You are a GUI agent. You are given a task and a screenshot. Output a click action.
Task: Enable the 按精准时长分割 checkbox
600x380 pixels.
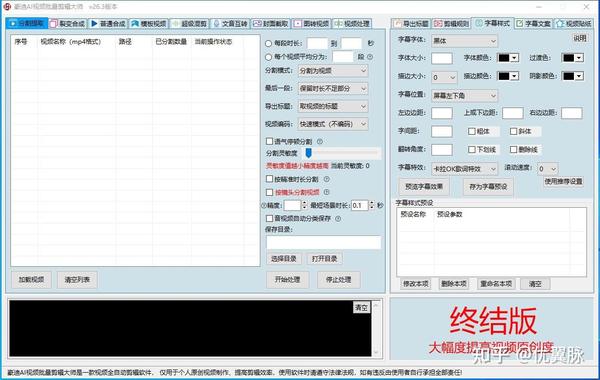pos(269,179)
